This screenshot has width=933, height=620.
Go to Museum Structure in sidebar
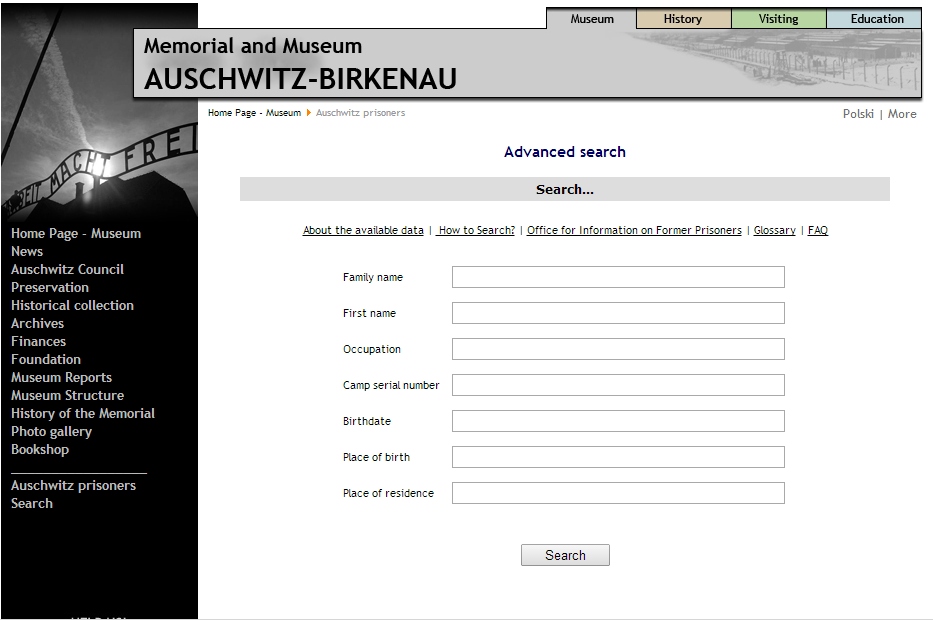67,395
